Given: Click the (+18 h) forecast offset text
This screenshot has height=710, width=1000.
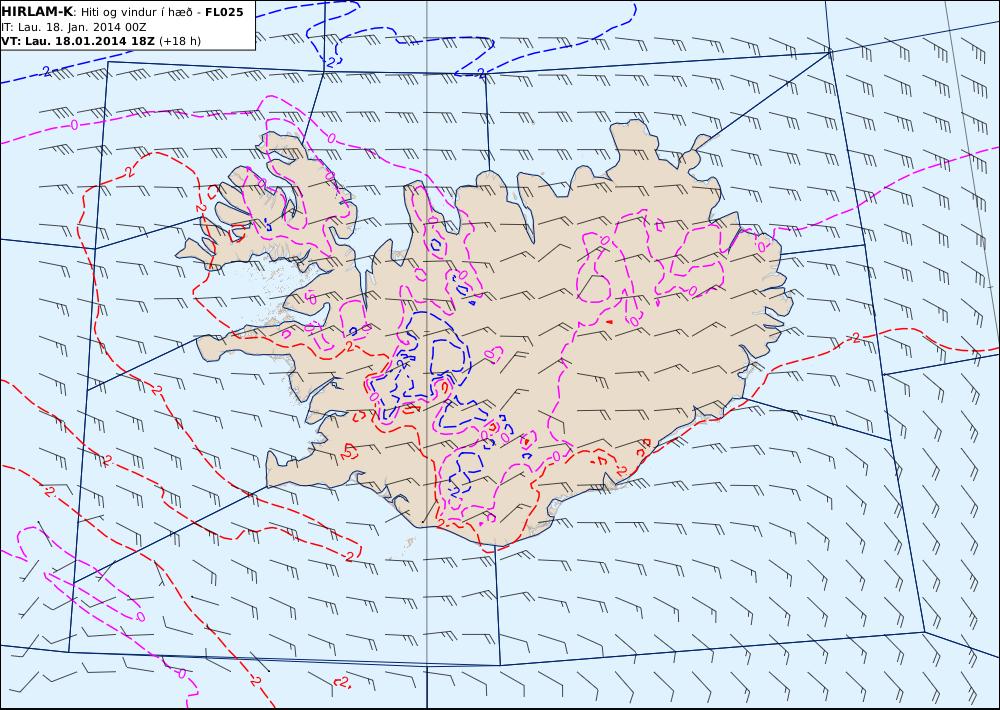Looking at the screenshot, I should 180,41.
